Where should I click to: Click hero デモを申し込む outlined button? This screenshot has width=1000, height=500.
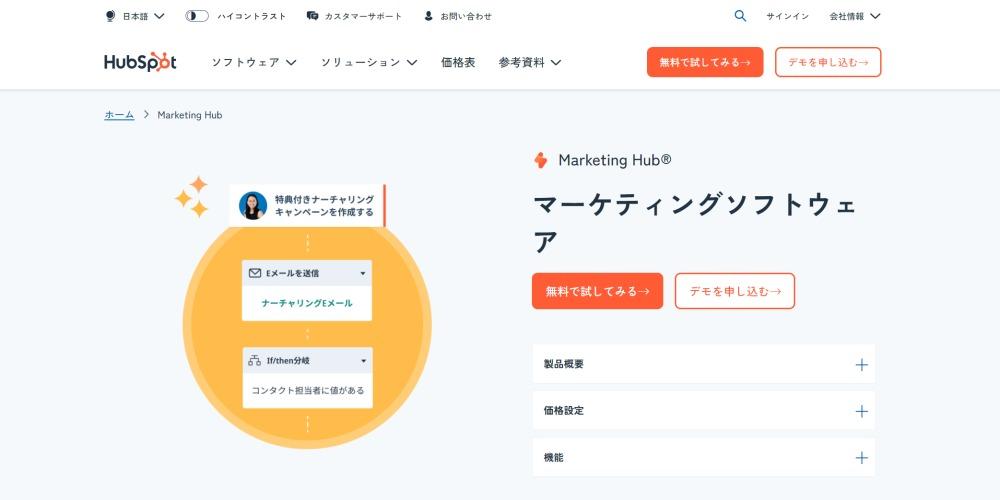coord(735,291)
